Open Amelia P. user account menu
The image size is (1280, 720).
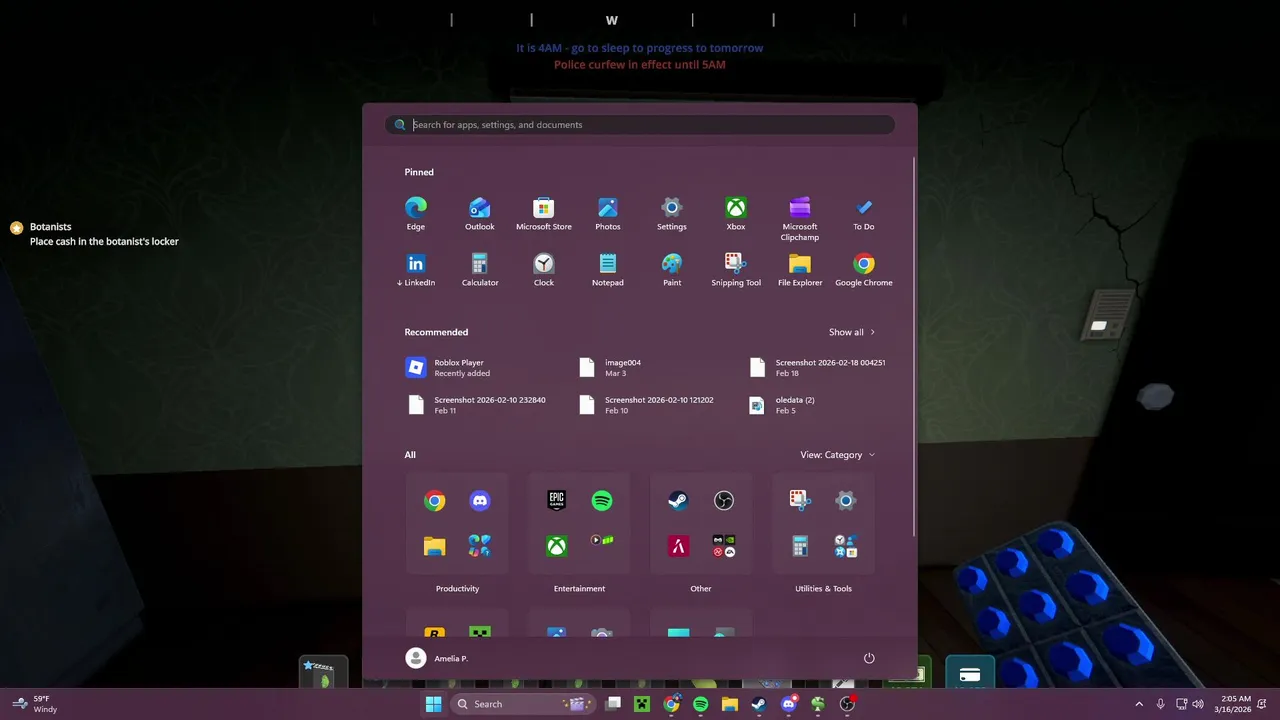pyautogui.click(x=437, y=658)
